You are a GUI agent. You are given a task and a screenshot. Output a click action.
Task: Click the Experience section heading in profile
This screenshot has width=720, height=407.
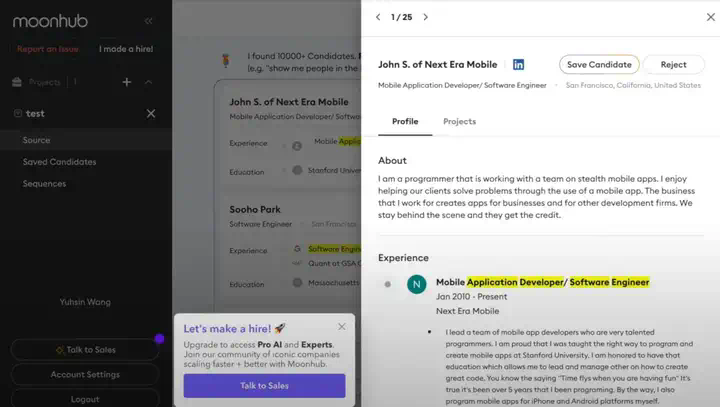pyautogui.click(x=403, y=258)
